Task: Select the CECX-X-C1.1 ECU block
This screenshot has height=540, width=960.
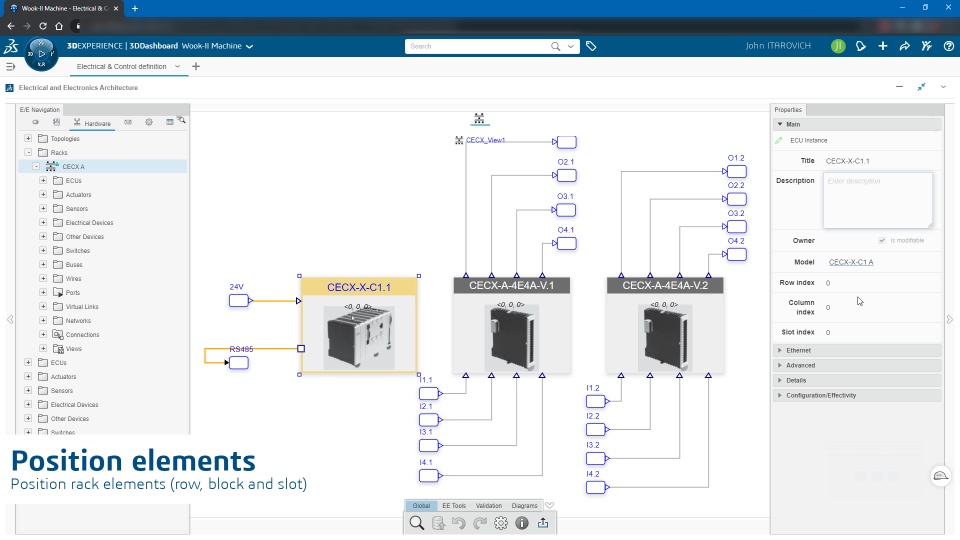Action: click(x=359, y=325)
